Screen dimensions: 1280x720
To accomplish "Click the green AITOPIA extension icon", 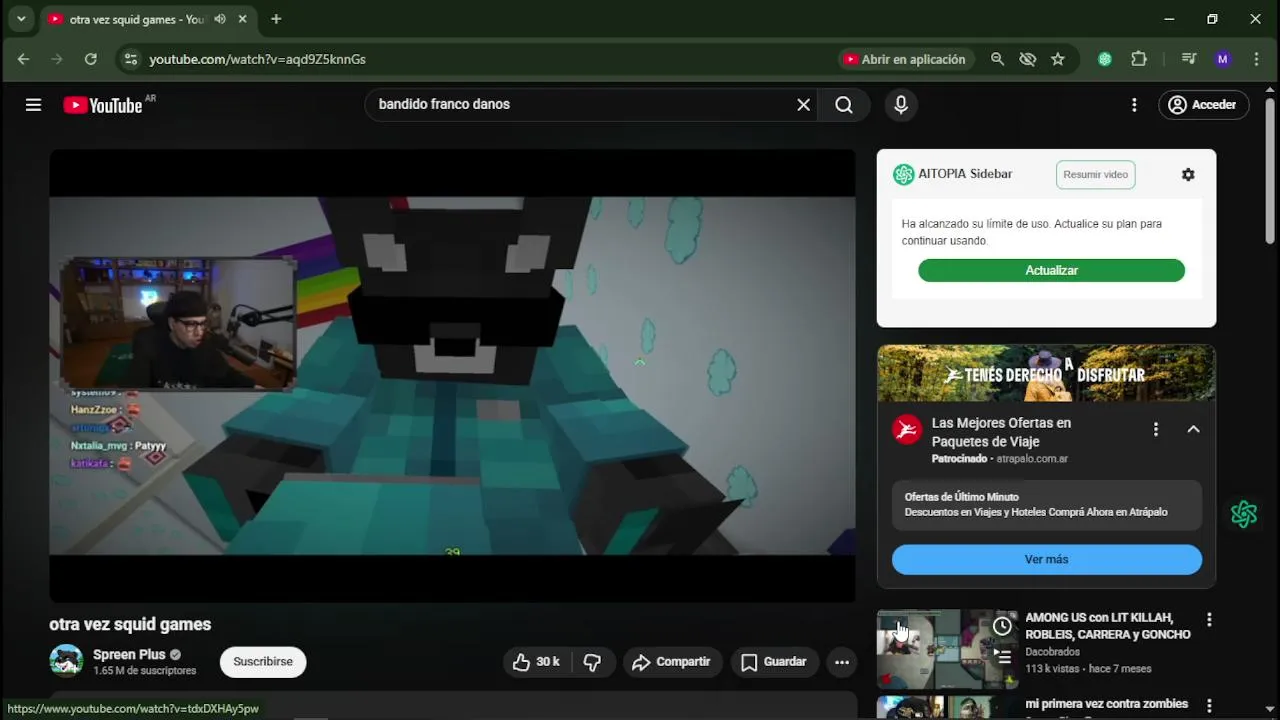I will click(1105, 60).
